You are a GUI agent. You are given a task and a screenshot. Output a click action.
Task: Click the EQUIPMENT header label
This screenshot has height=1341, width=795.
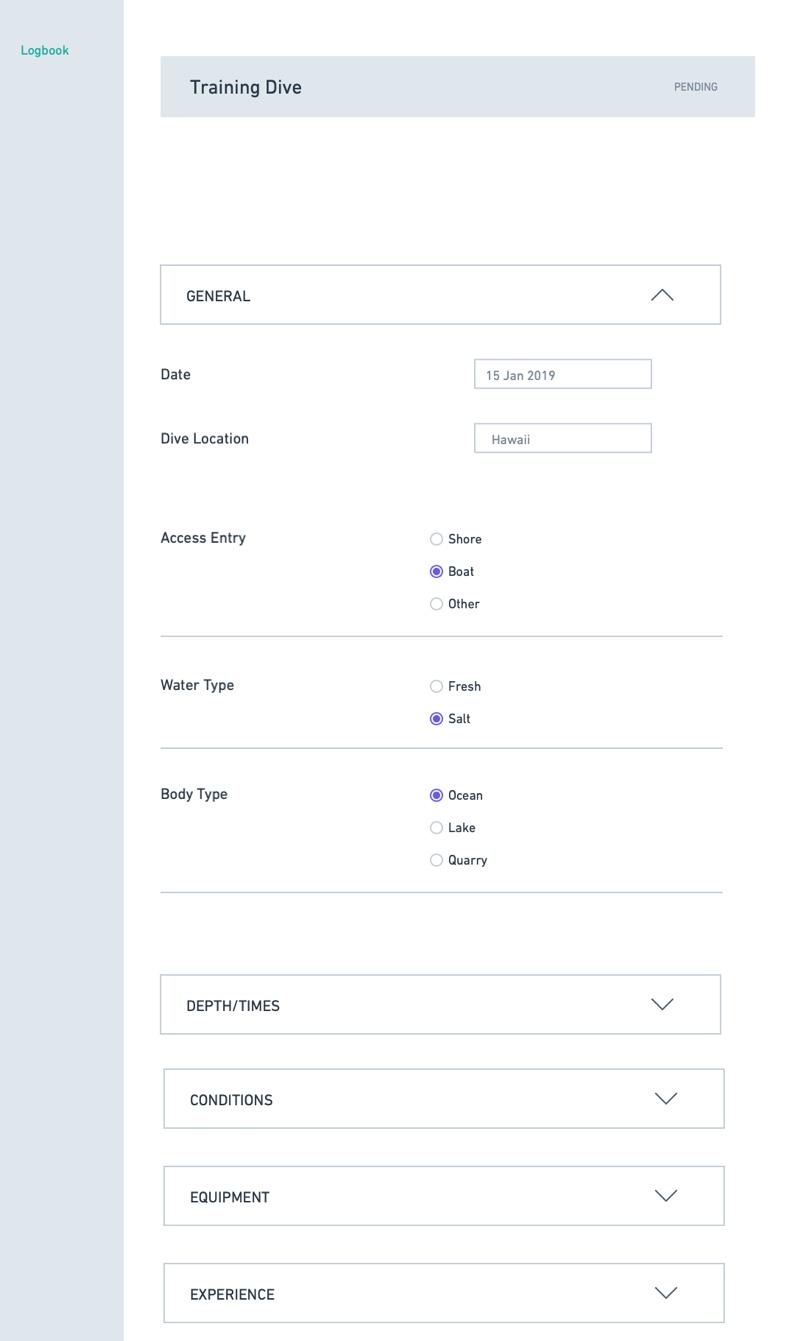pos(230,1197)
